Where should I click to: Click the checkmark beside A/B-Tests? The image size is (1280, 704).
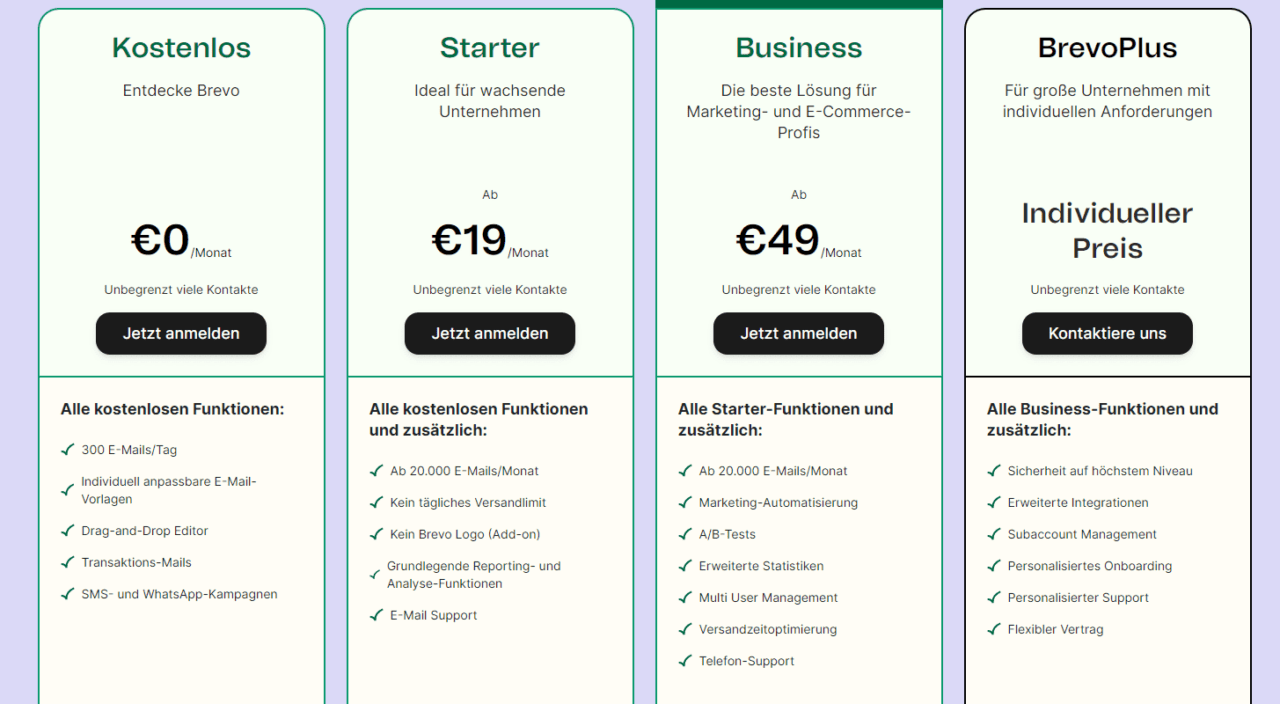click(686, 534)
